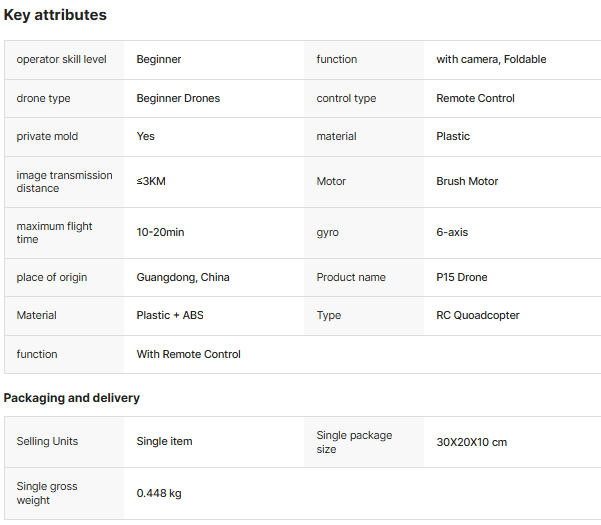The width and height of the screenshot is (601, 525).
Task: Click the Beginner Drones cell
Action: [178, 98]
